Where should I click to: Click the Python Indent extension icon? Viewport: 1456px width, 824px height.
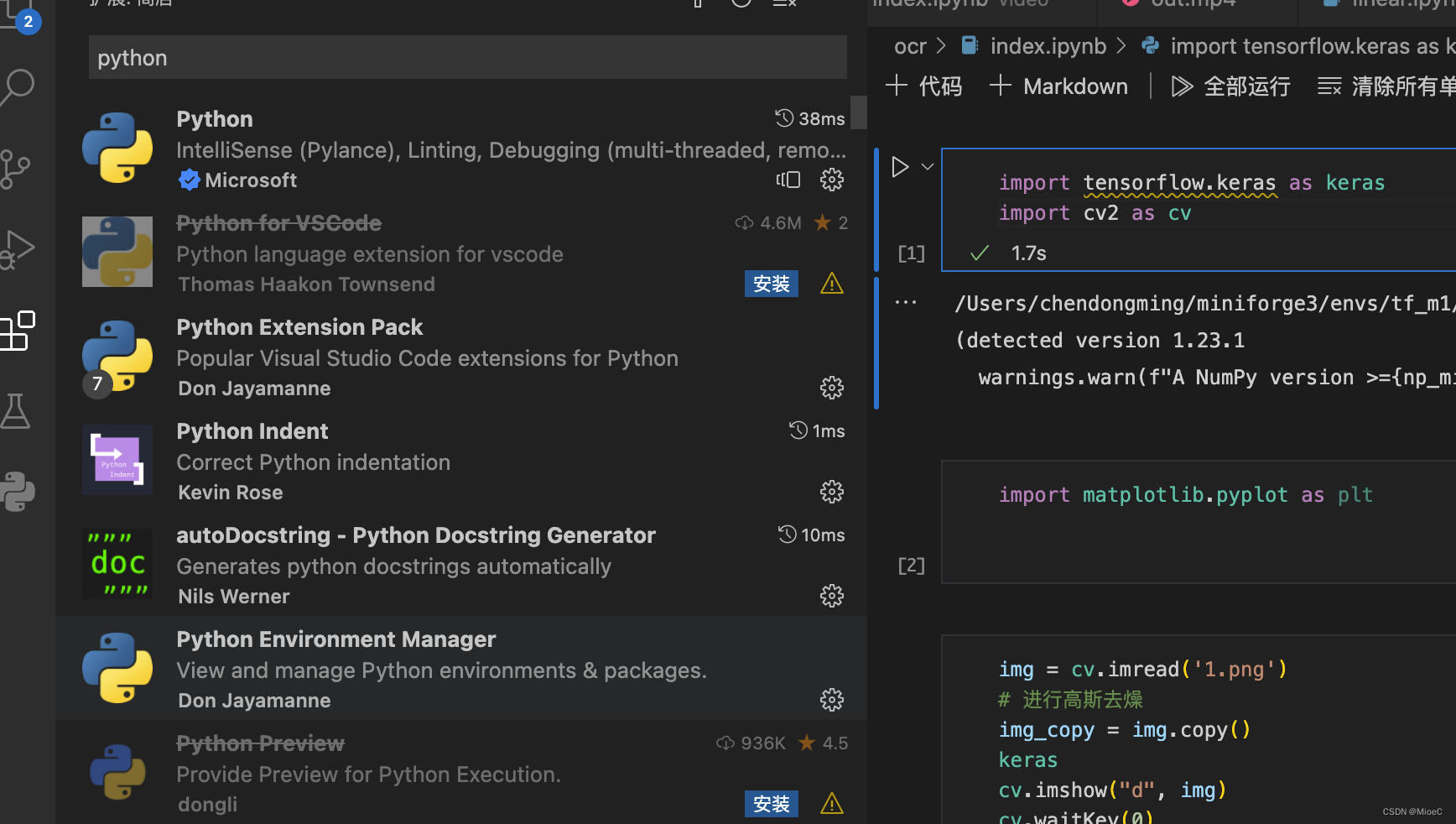[117, 460]
